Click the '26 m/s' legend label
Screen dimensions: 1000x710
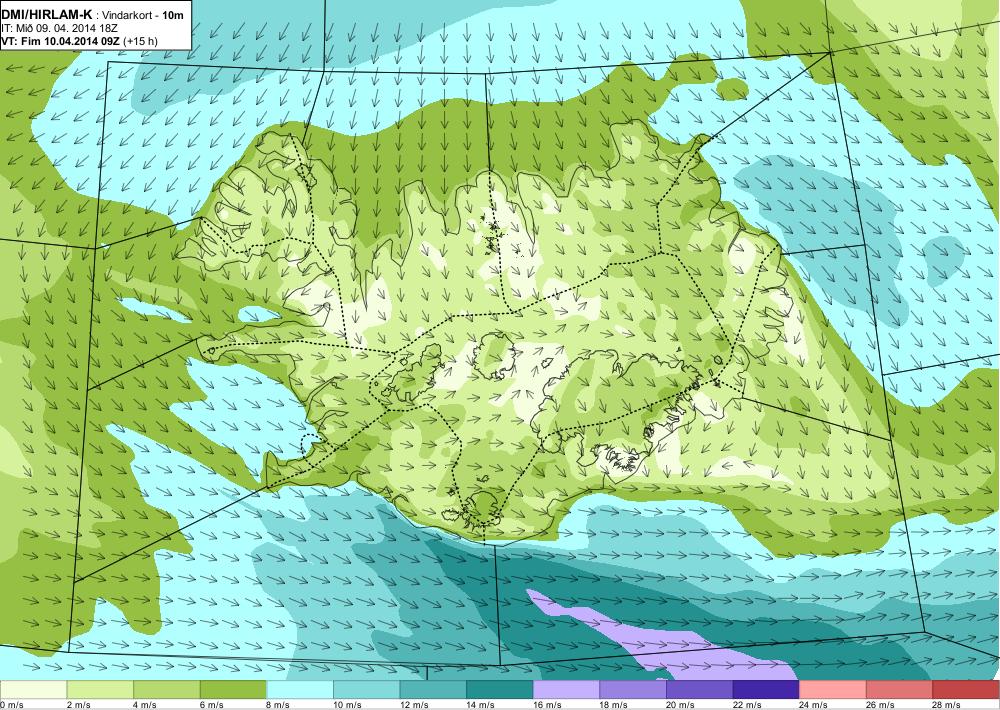pyautogui.click(x=880, y=705)
